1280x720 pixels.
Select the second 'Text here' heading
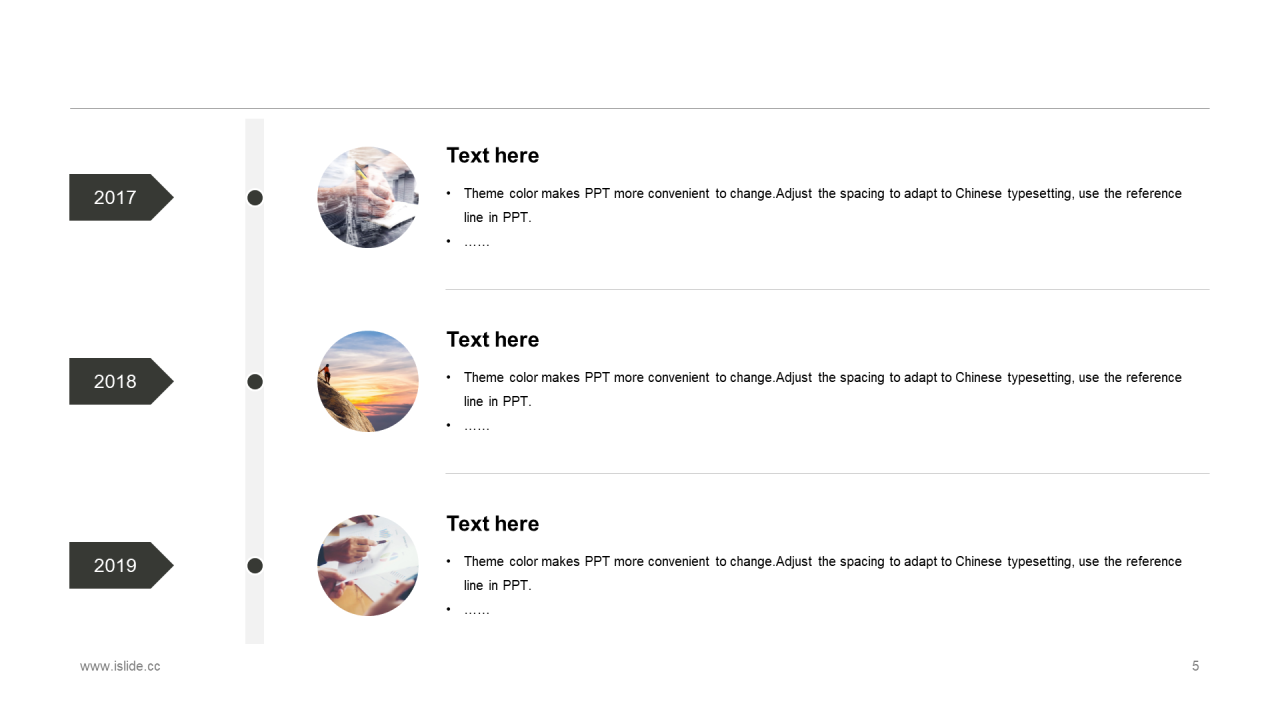492,339
